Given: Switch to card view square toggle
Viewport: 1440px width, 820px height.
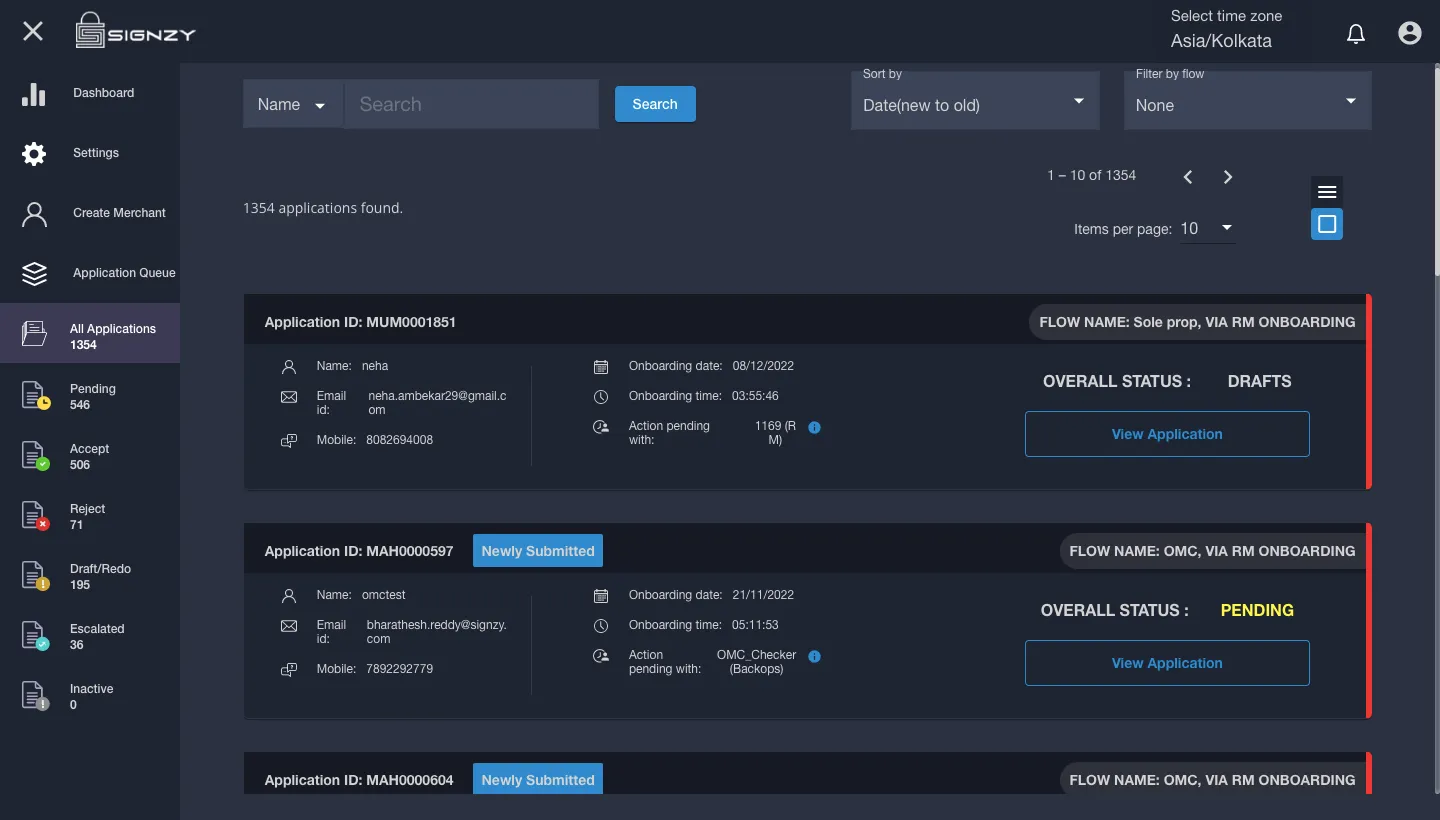Looking at the screenshot, I should click(1327, 224).
